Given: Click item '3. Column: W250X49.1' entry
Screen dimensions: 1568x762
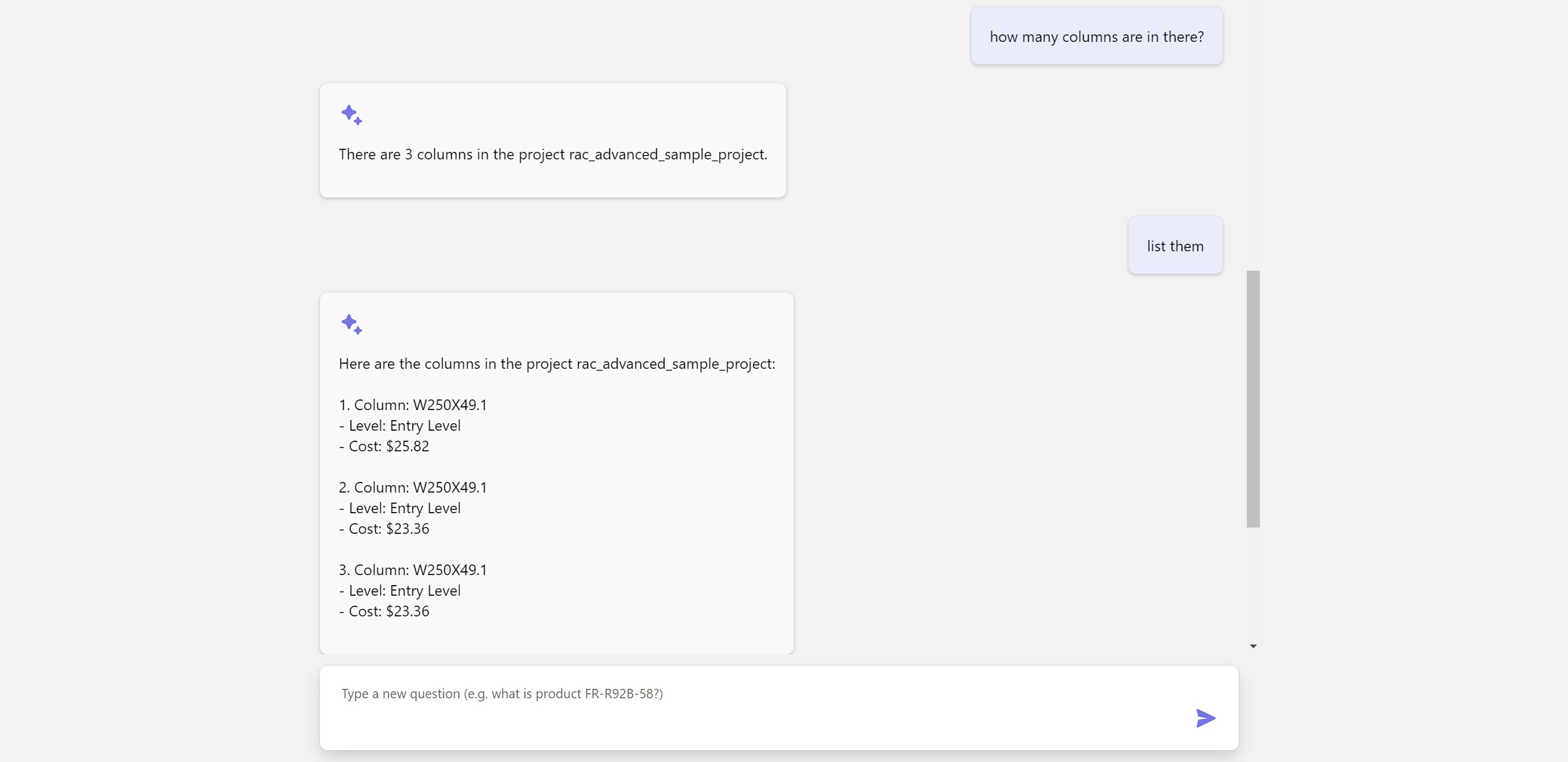Looking at the screenshot, I should [x=412, y=569].
